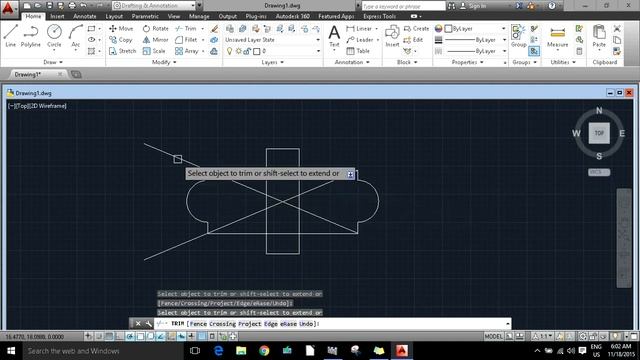Click the Copy tool
Image resolution: width=640 pixels, height=360 pixels.
point(120,40)
